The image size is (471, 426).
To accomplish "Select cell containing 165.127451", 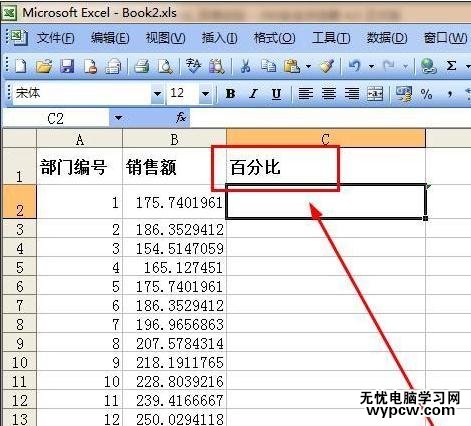I will pyautogui.click(x=174, y=267).
